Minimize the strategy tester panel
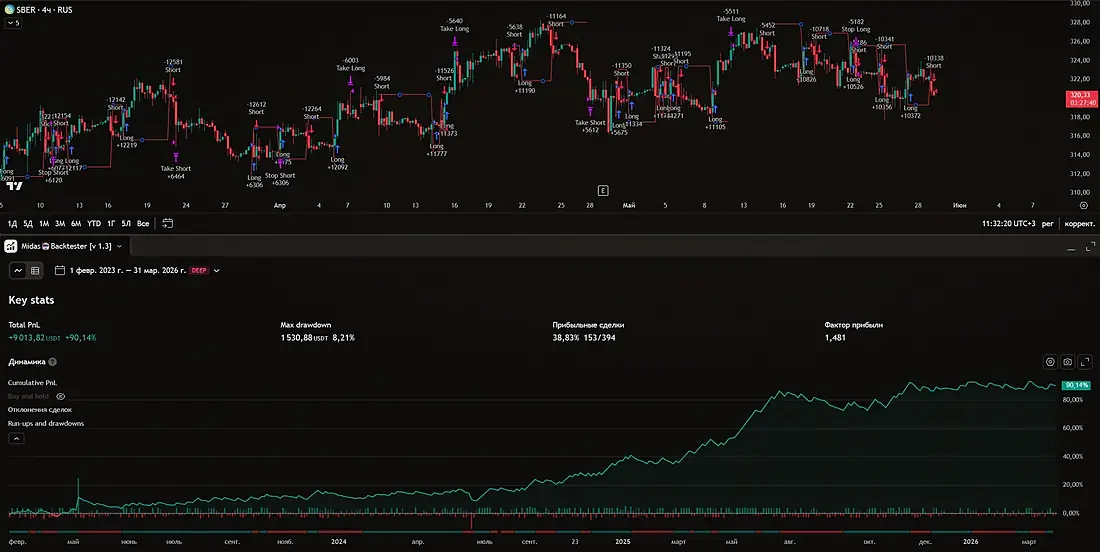 point(1071,248)
